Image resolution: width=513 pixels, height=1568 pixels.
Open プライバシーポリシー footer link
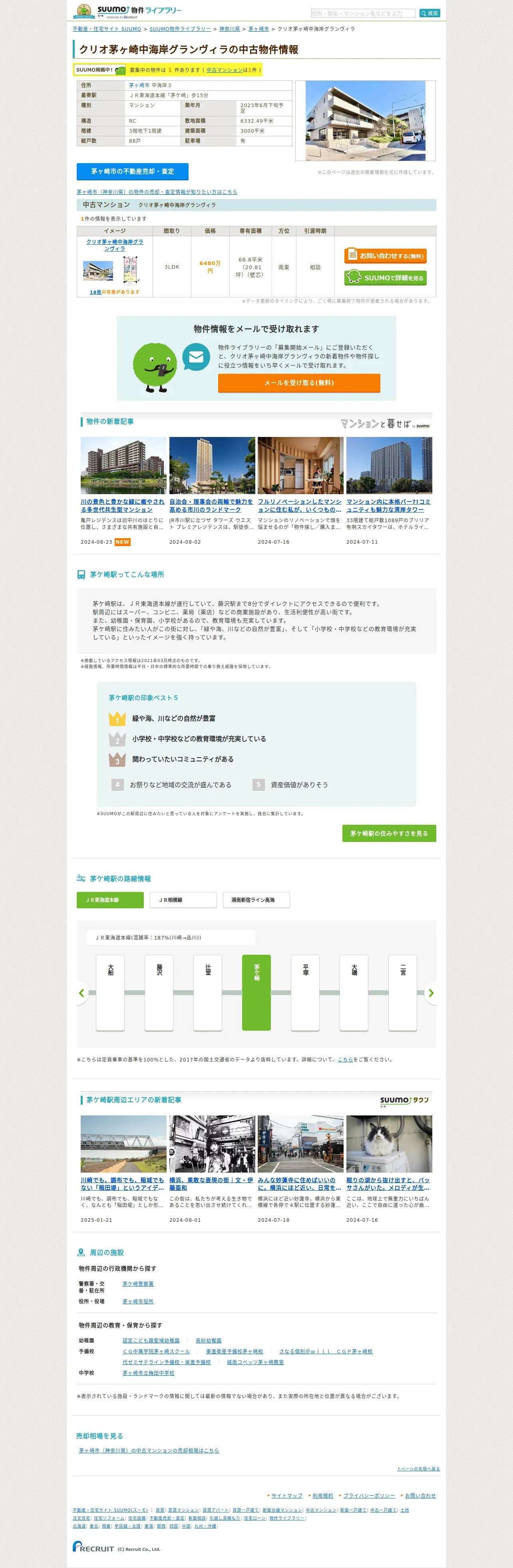369,1496
